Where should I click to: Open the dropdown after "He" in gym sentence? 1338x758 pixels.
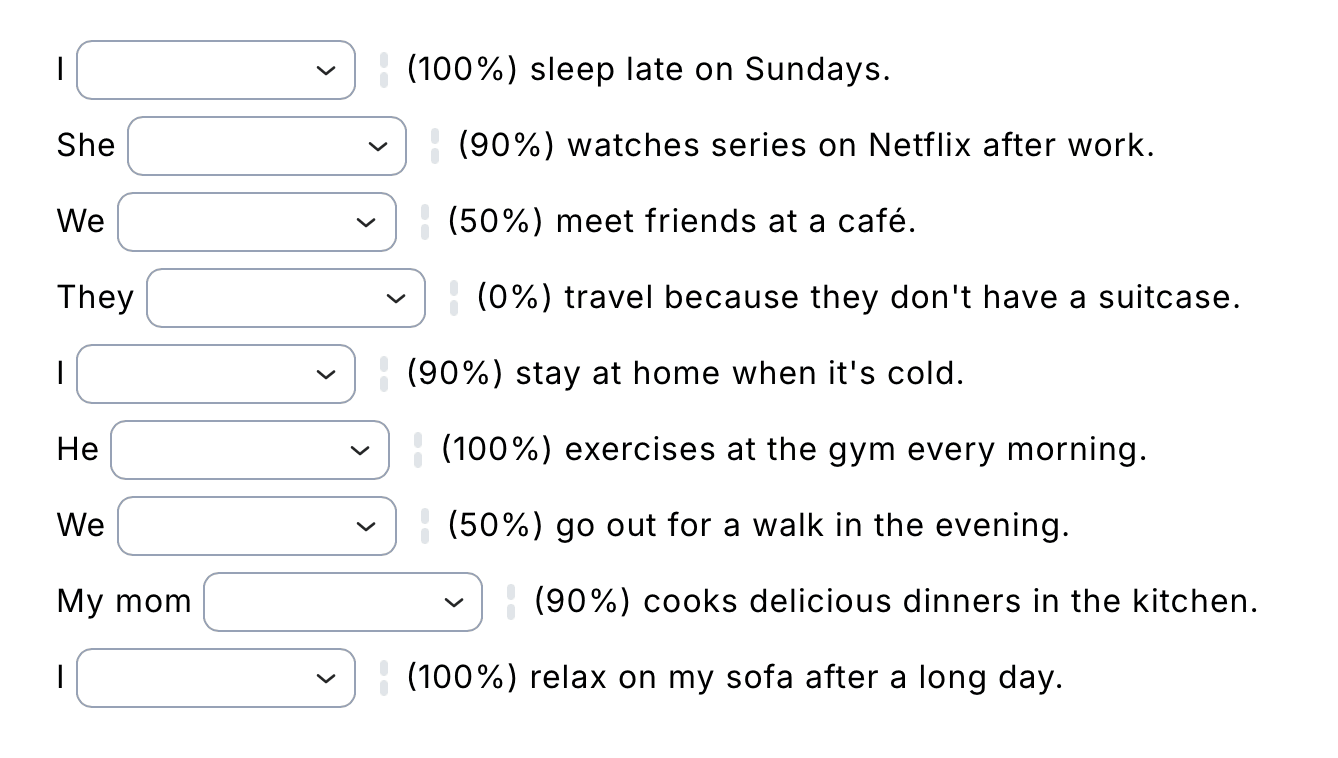250,450
